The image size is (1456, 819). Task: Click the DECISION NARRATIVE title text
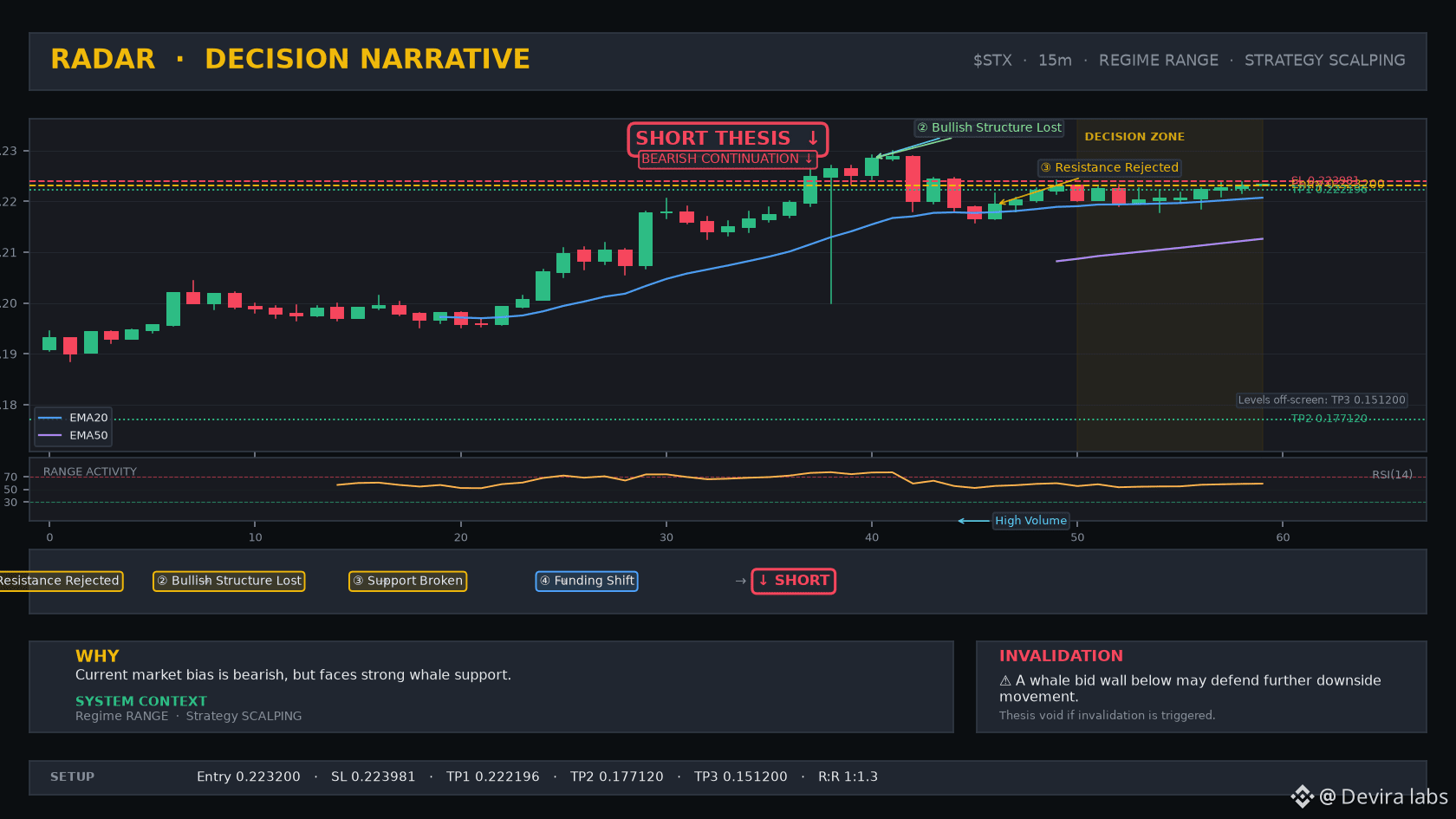click(x=367, y=59)
